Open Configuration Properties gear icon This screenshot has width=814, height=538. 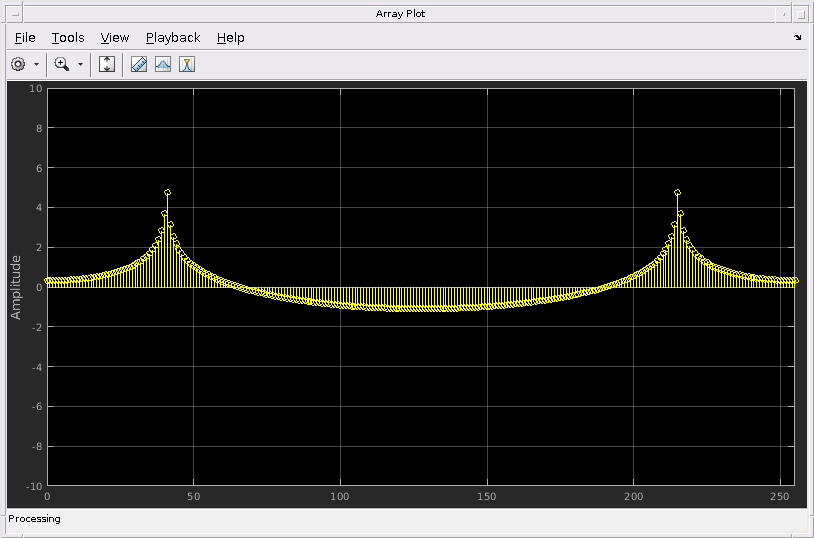coord(18,64)
